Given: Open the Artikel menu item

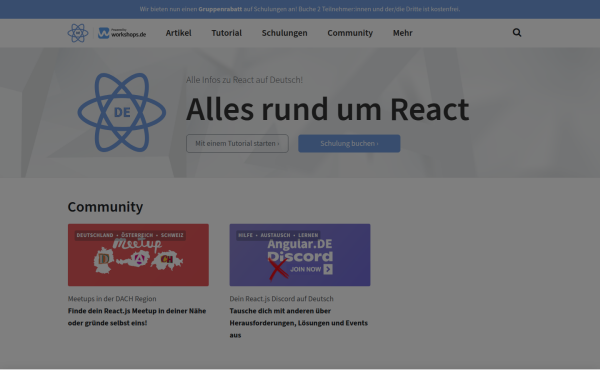Looking at the screenshot, I should coord(178,33).
